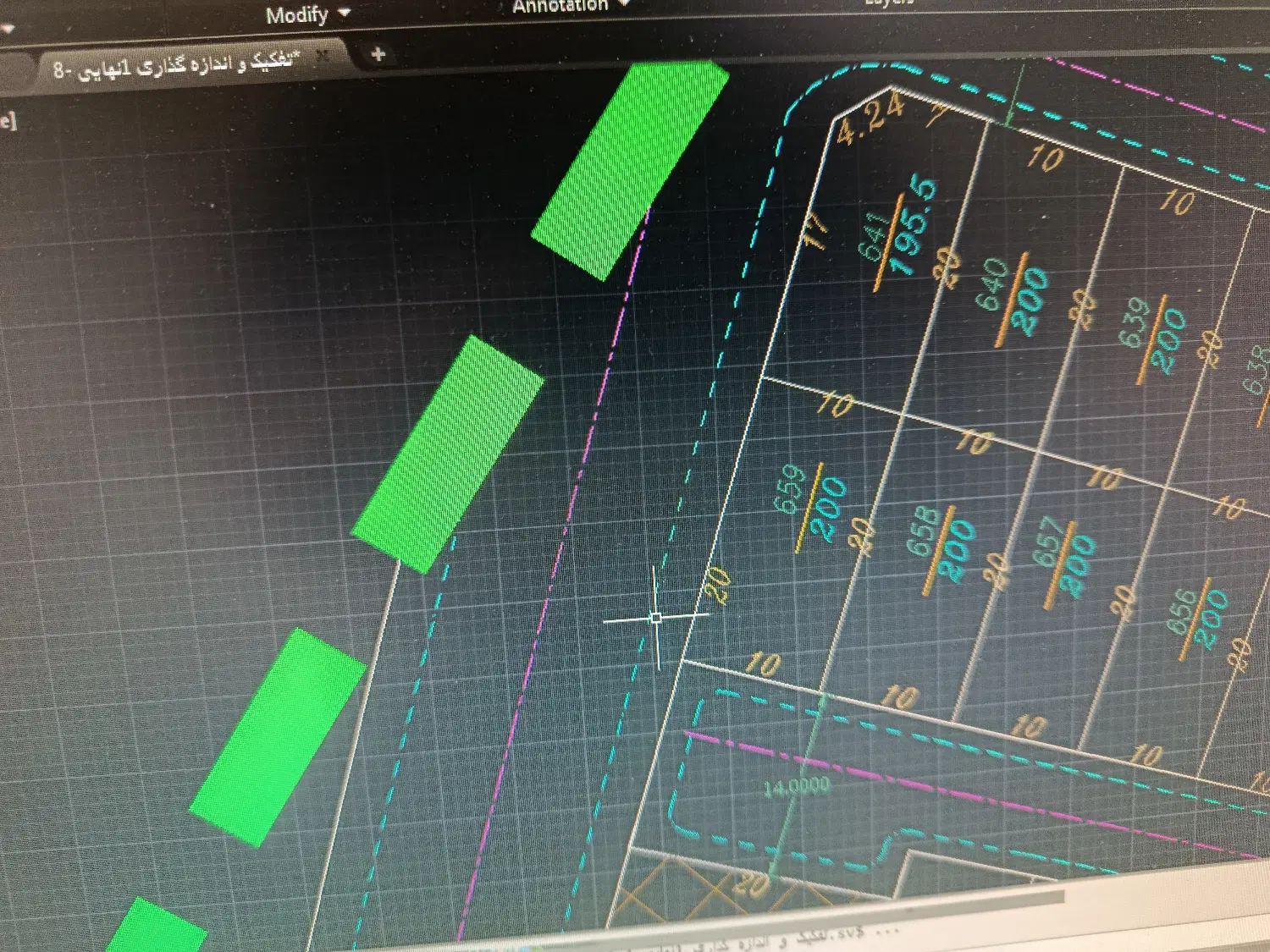
Task: Select the 195.5 area text of lot 641
Action: pyautogui.click(x=914, y=227)
